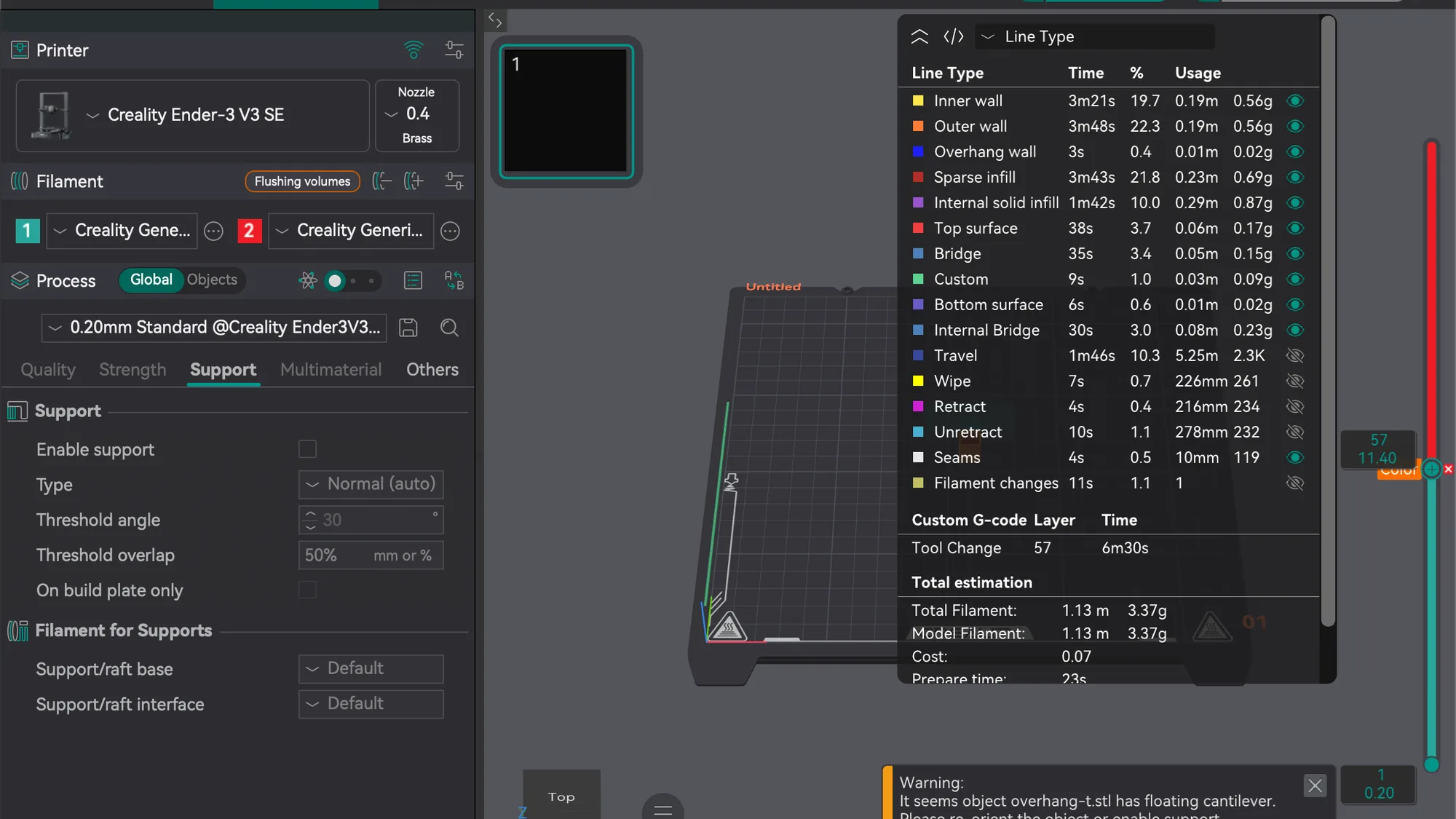The image size is (1456, 819).
Task: Switch to the Others tab
Action: [432, 370]
